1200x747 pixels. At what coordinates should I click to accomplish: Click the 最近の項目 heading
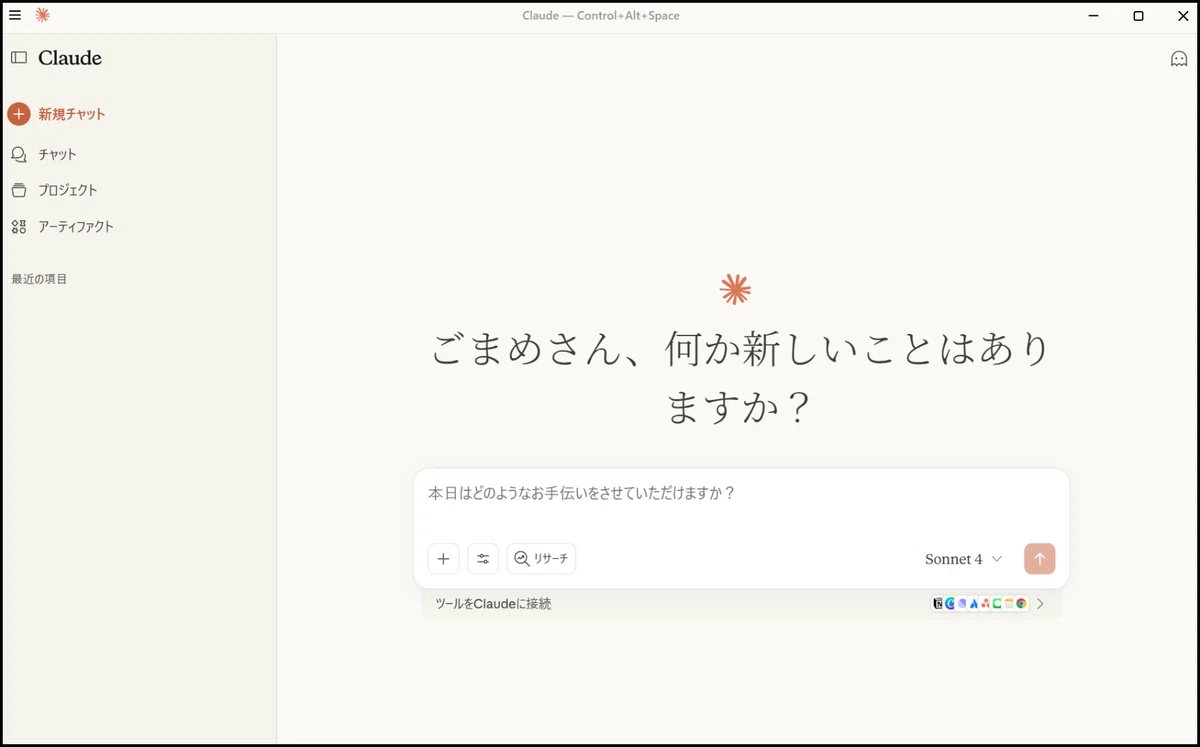[x=39, y=279]
